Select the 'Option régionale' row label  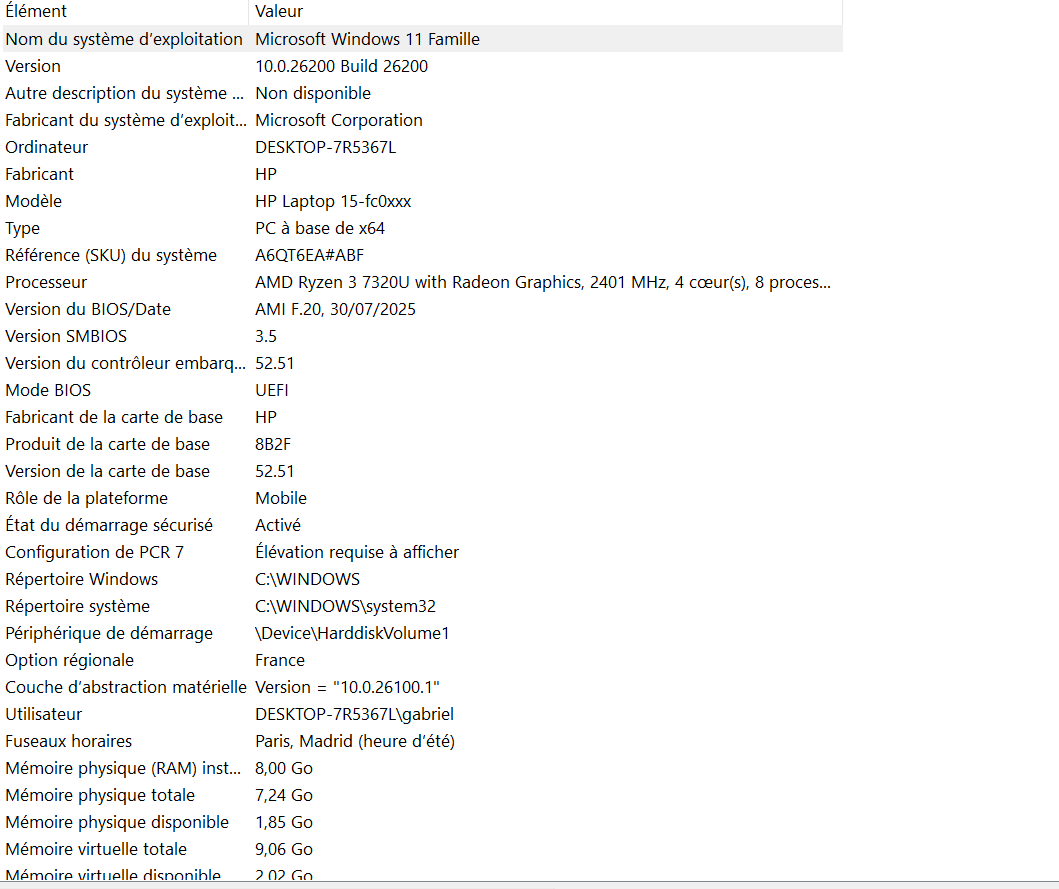tap(70, 661)
